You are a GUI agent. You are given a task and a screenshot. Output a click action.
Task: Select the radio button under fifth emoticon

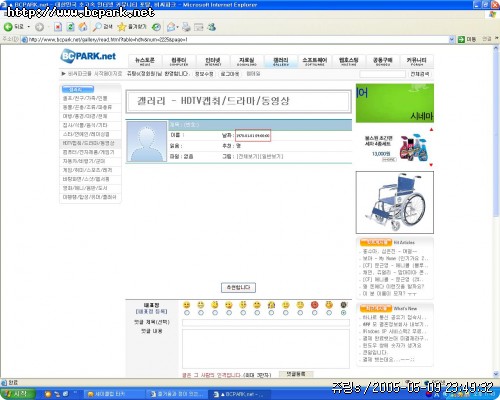(243, 313)
